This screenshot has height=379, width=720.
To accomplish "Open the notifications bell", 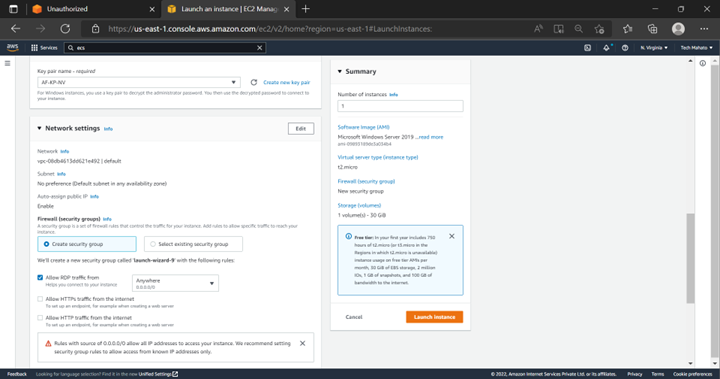I will [x=606, y=48].
